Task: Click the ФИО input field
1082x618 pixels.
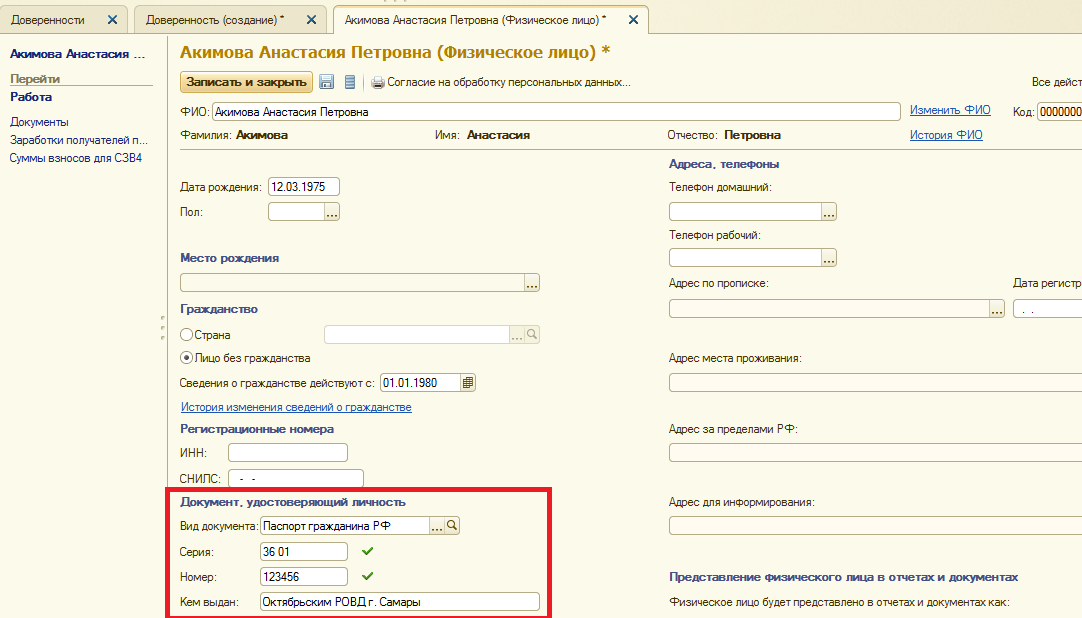Action: (x=556, y=112)
